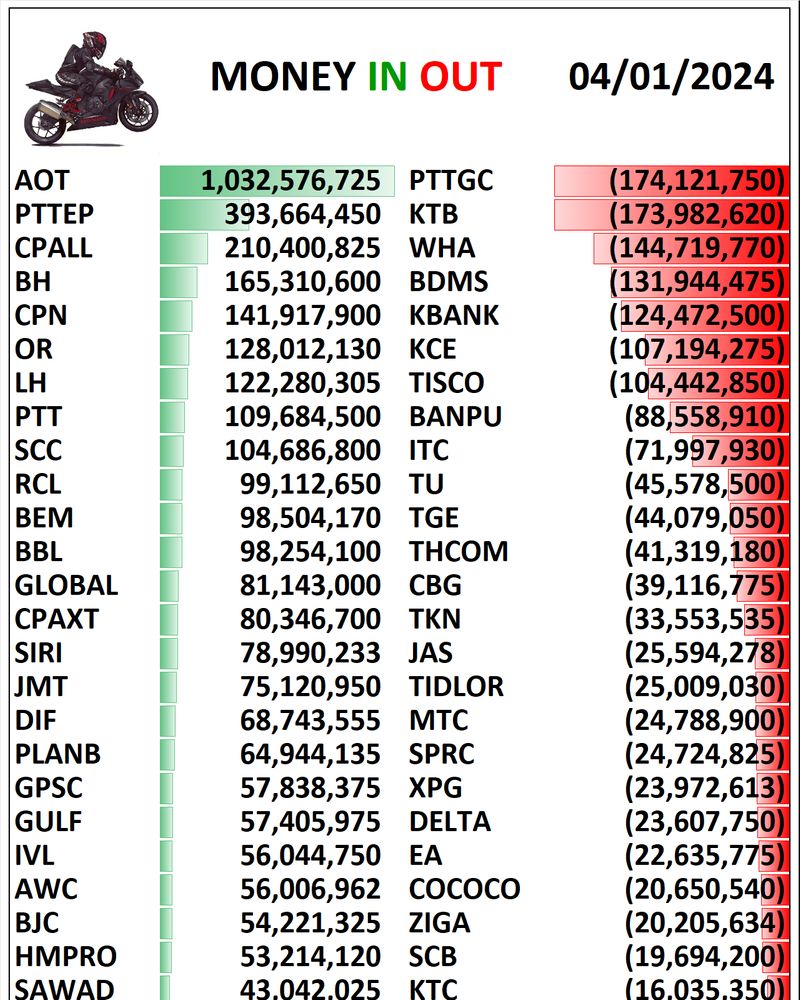Click the GLOBAL ticker name
The width and height of the screenshot is (800, 1000).
coord(66,585)
